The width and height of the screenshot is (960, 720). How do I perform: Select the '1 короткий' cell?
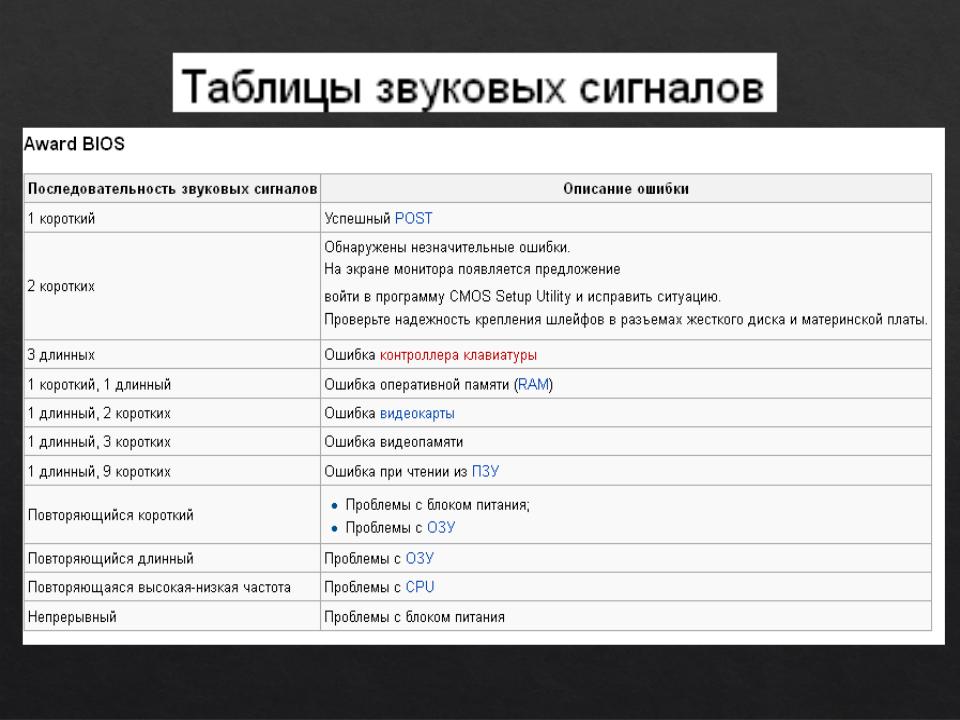tap(172, 219)
